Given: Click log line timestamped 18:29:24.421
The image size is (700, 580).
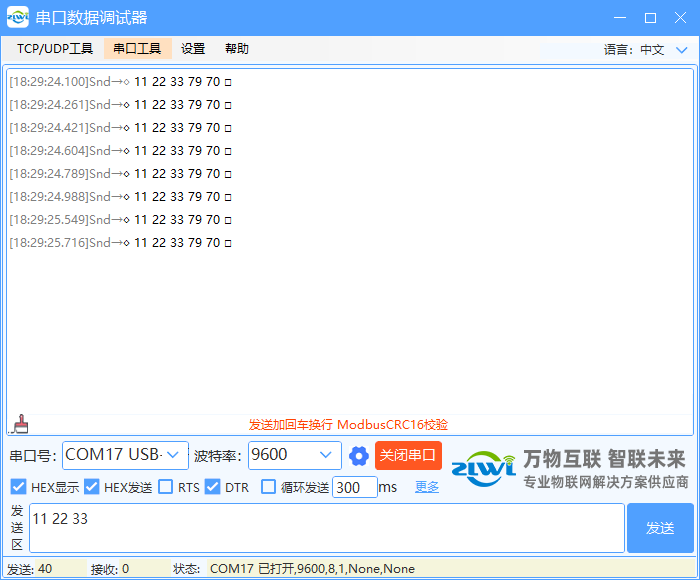Looking at the screenshot, I should click(x=121, y=128).
